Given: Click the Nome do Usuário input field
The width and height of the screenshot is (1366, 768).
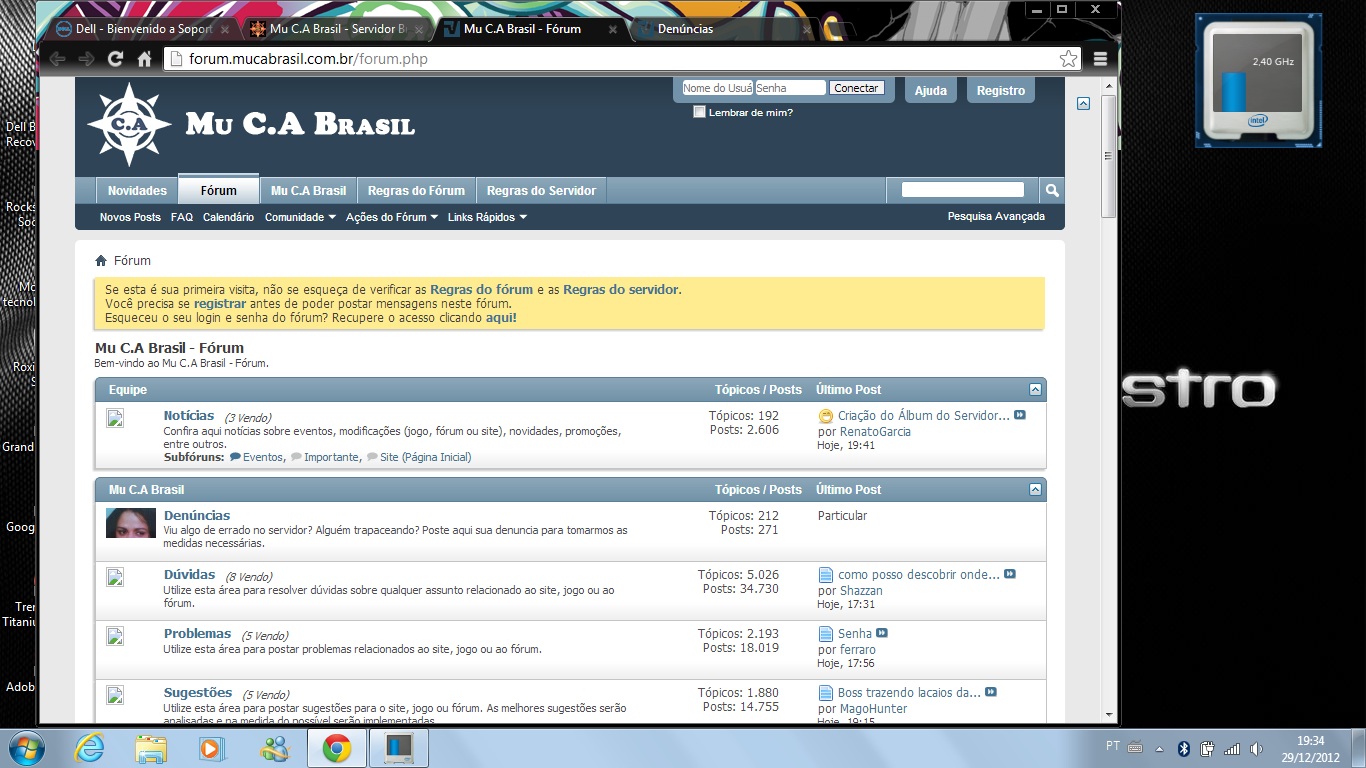Looking at the screenshot, I should tap(717, 88).
